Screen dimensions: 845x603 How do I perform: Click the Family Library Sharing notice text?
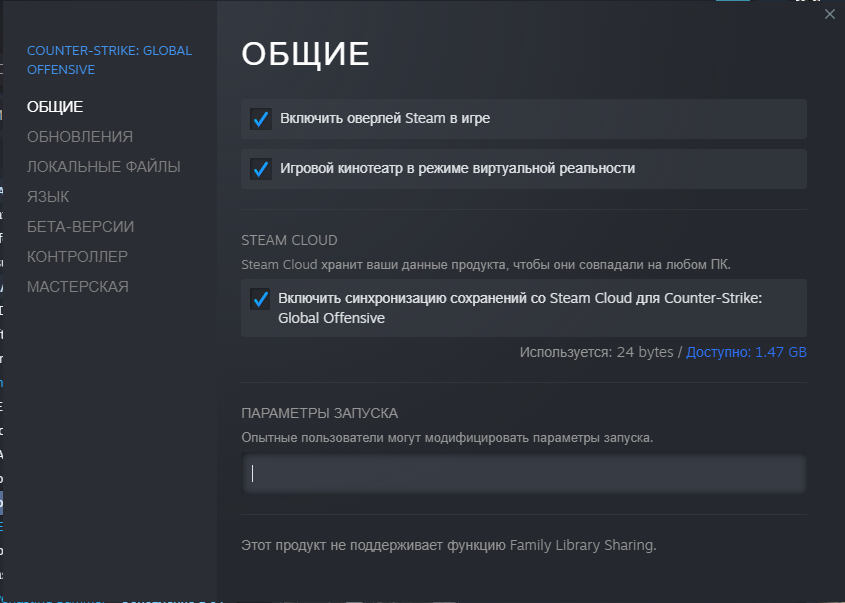[x=449, y=545]
